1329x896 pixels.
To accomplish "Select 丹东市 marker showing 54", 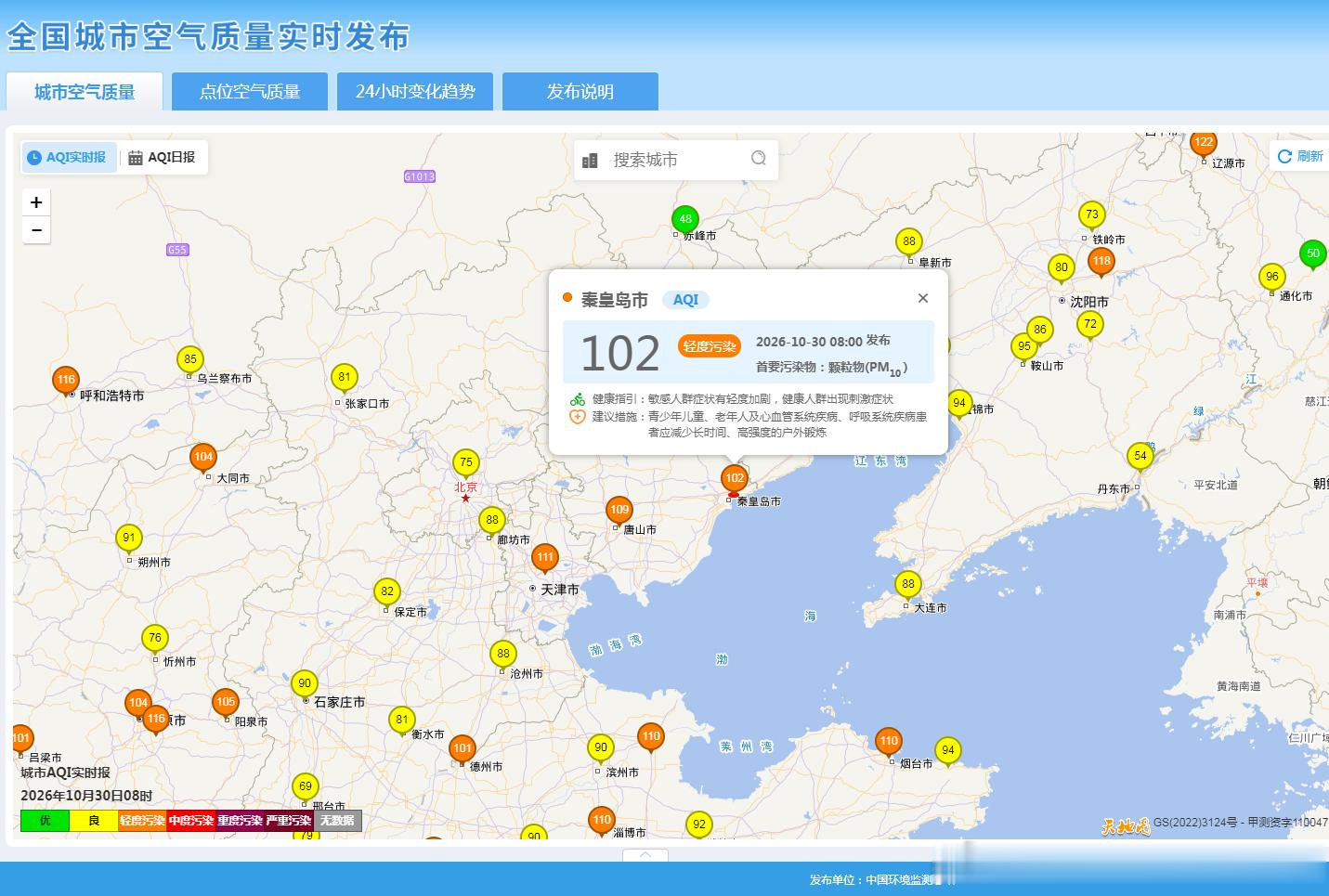I will pyautogui.click(x=1140, y=457).
